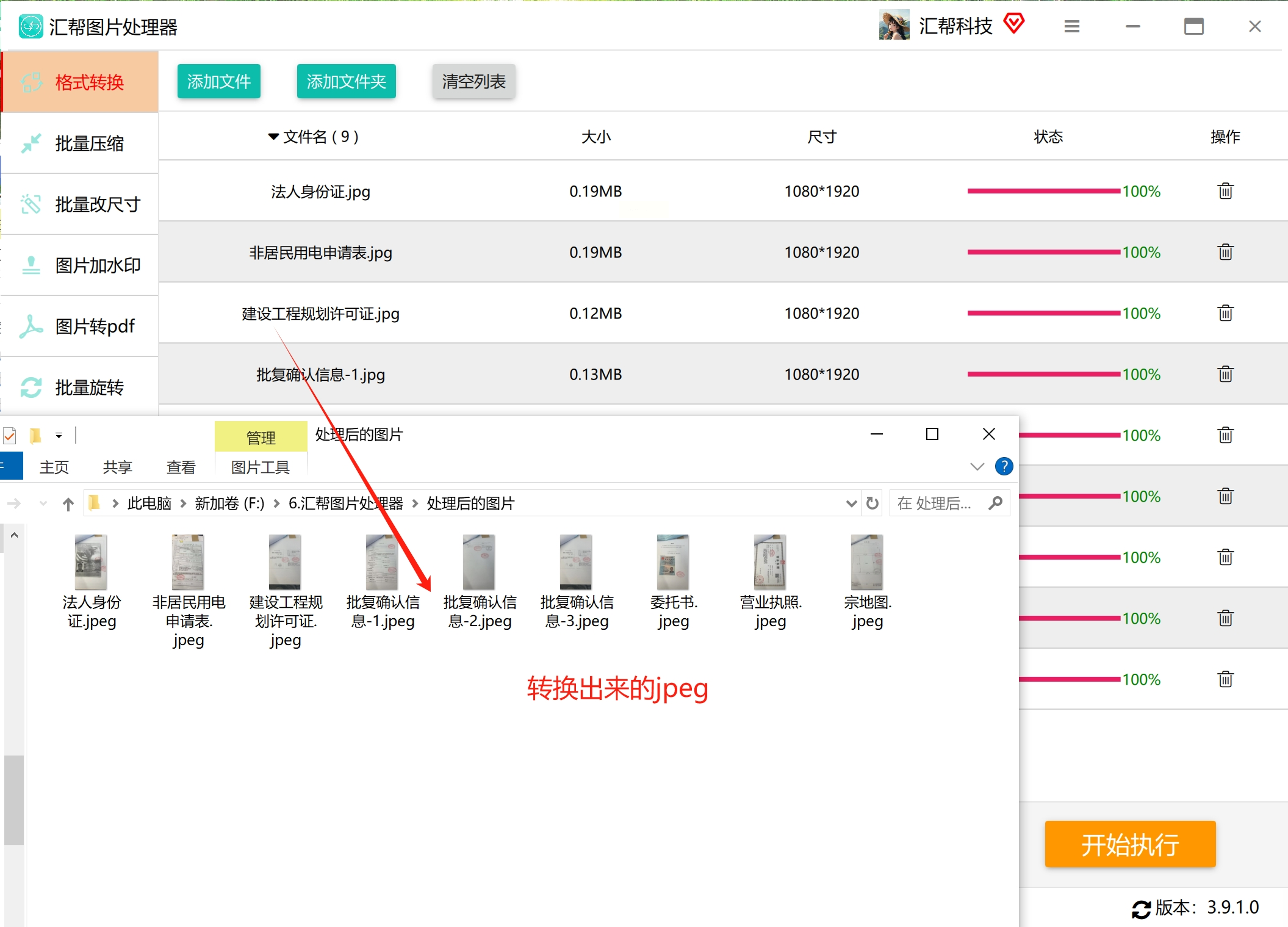Image resolution: width=1288 pixels, height=927 pixels.
Task: Expand the quick access toolbar dropdown arrow
Action: [59, 436]
